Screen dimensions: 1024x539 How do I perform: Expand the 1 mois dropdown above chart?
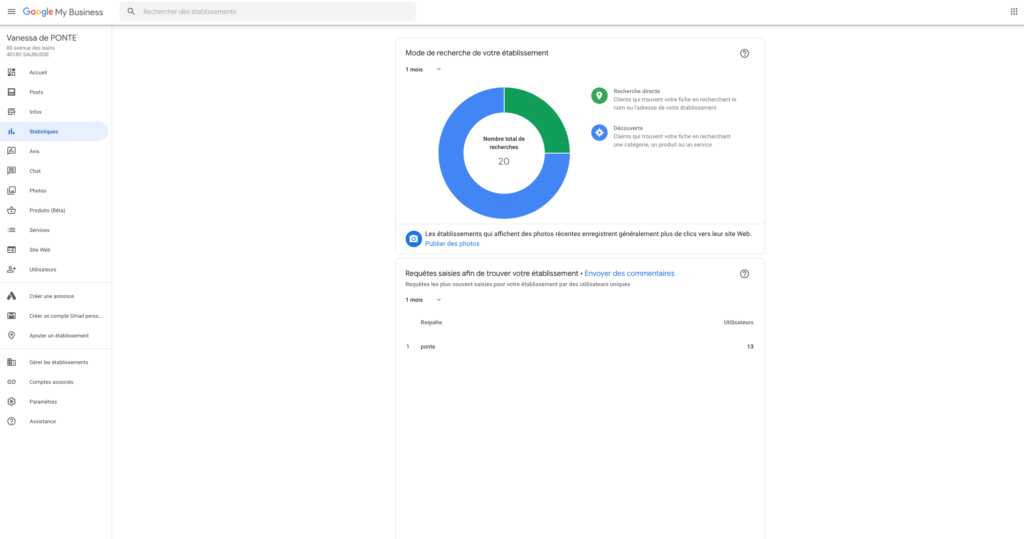coord(423,70)
